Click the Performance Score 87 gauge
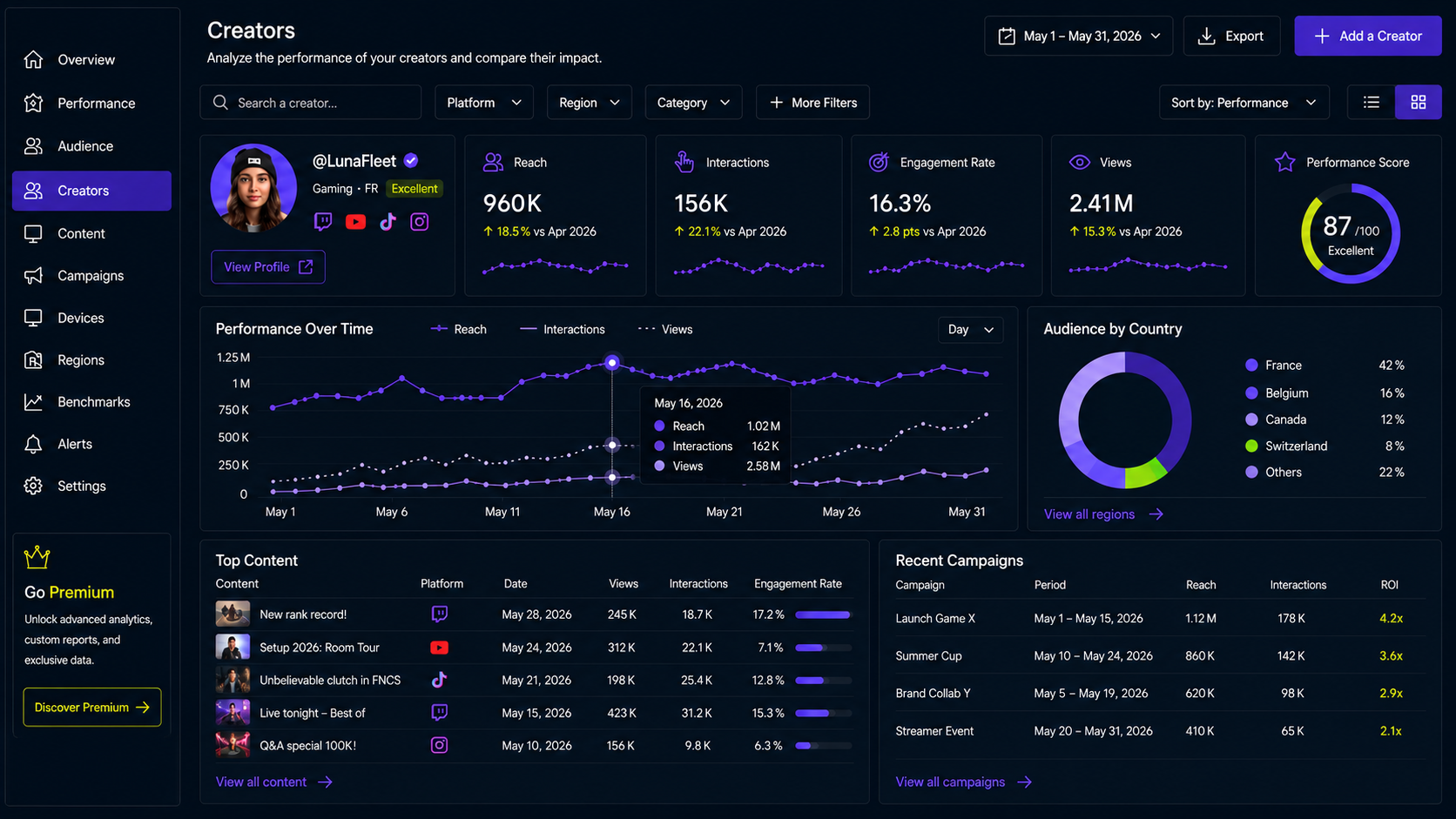The height and width of the screenshot is (819, 1456). pos(1351,233)
